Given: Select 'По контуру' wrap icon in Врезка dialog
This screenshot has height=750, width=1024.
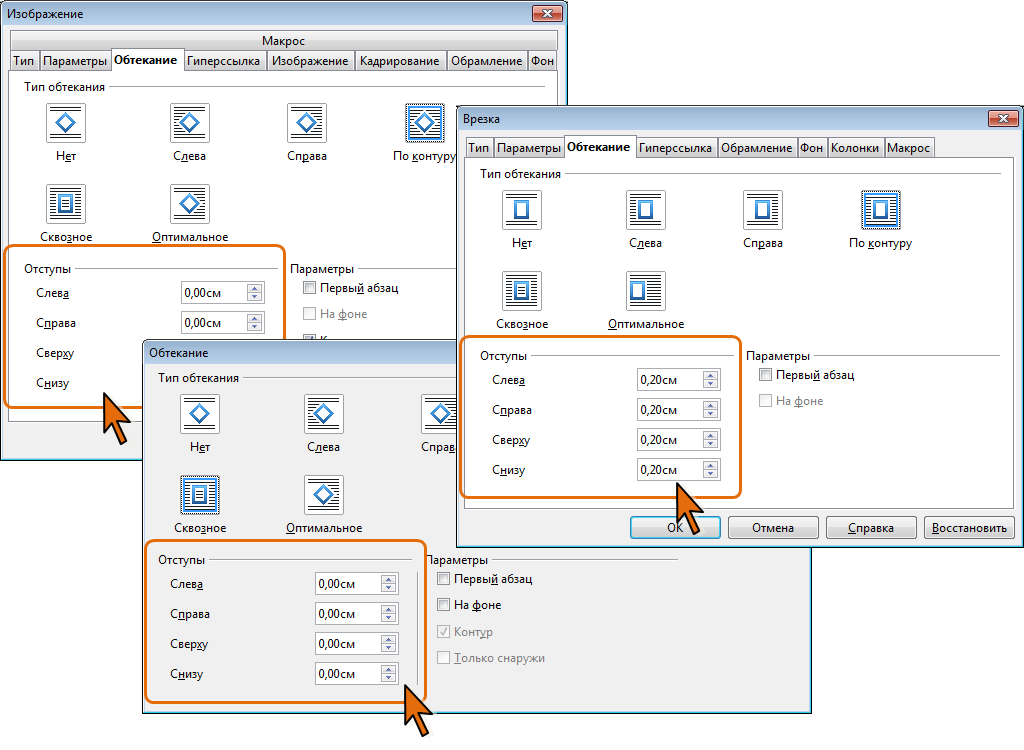Looking at the screenshot, I should click(880, 210).
